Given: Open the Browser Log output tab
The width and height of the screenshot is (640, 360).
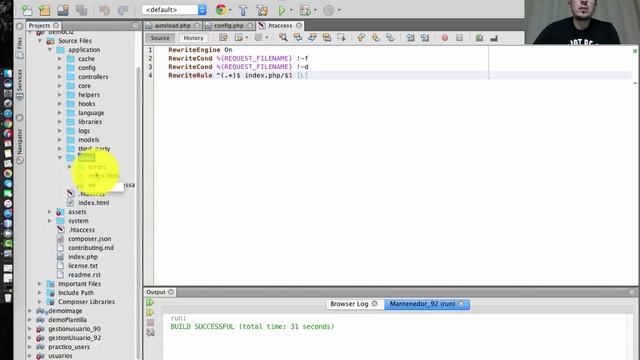Looking at the screenshot, I should [x=353, y=304].
